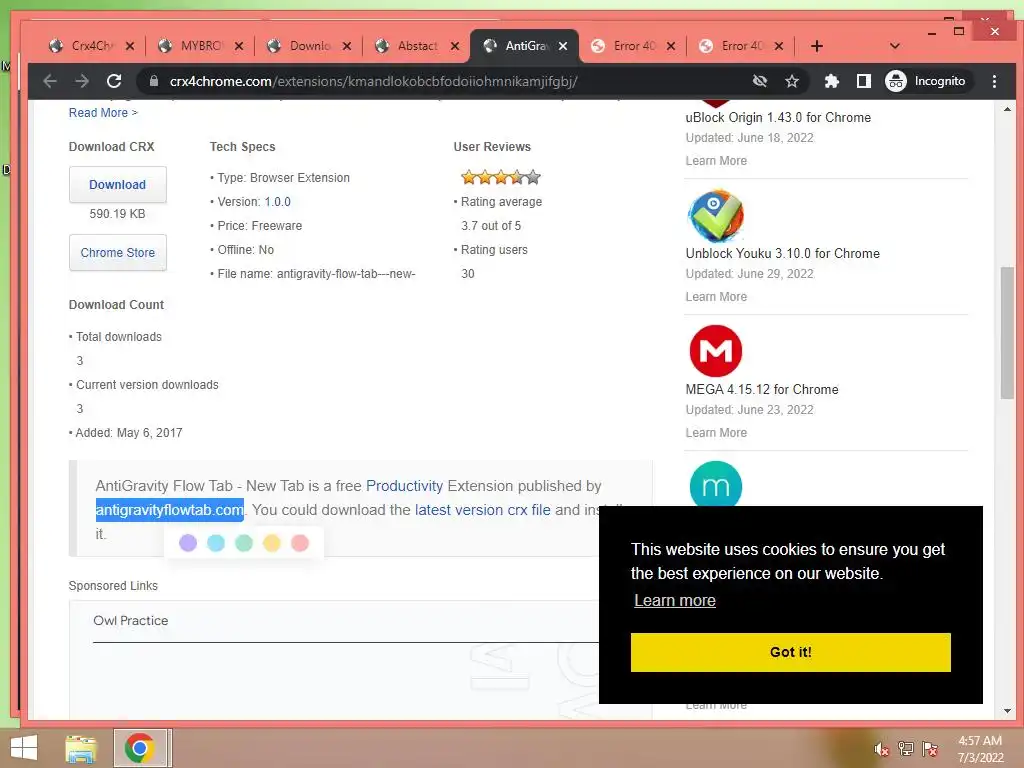Open MEGA 4.15.12 for Chrome link
Image resolution: width=1024 pixels, height=768 pixels.
761,389
